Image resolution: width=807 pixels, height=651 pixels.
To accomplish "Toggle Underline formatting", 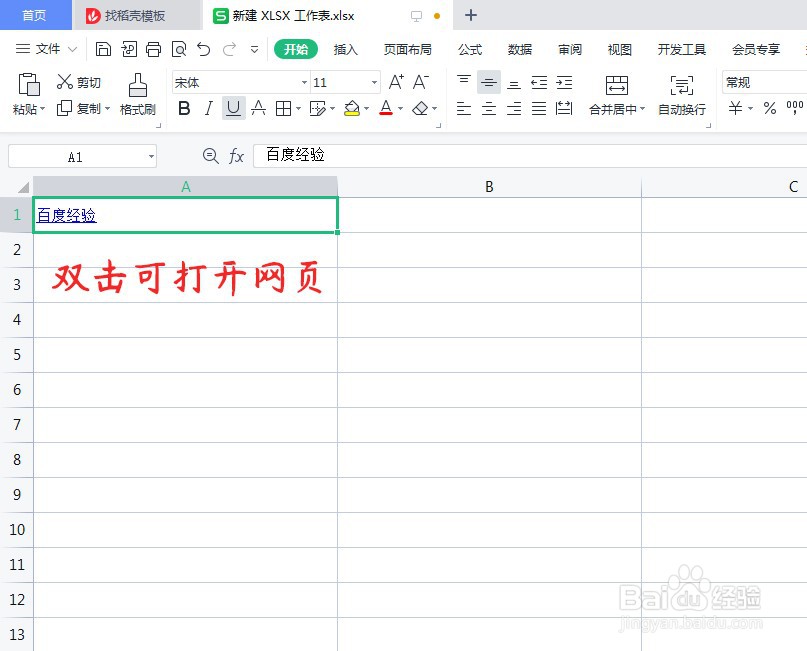I will (x=233, y=108).
